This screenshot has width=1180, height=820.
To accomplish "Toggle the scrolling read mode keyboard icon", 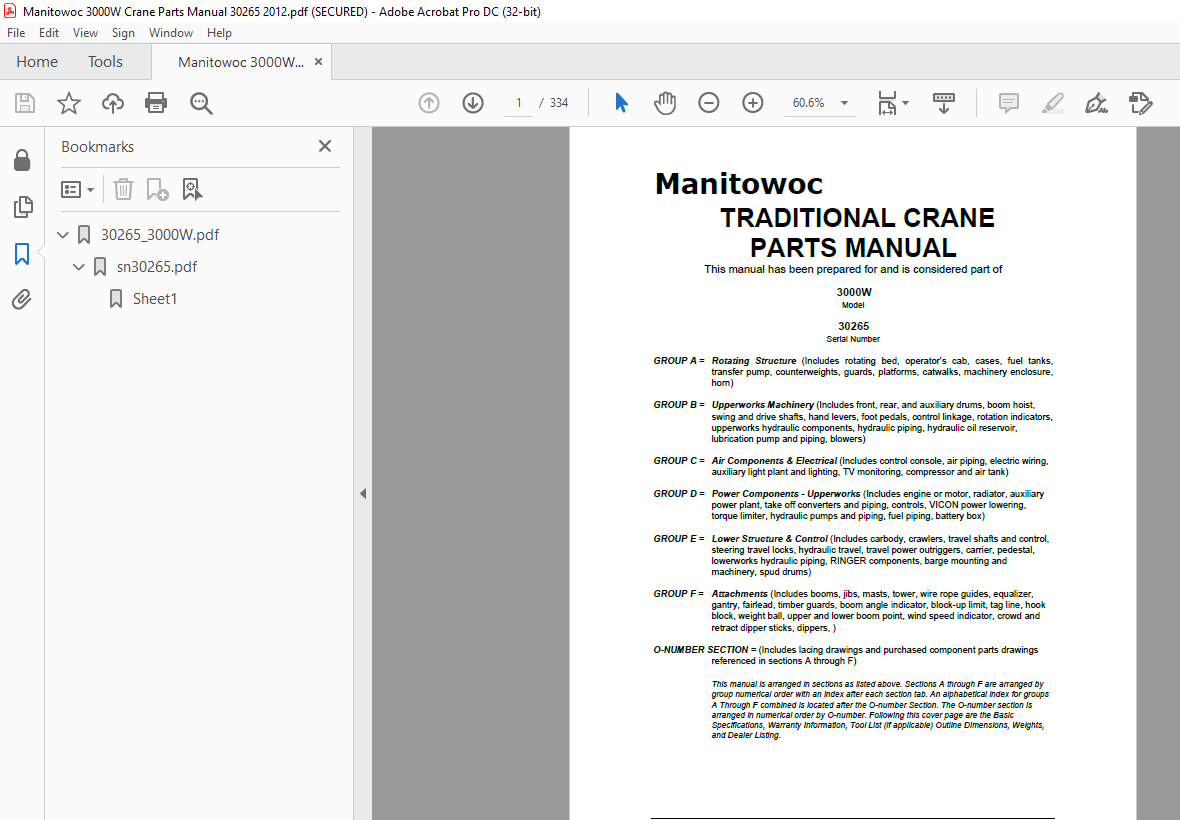I will click(x=943, y=103).
